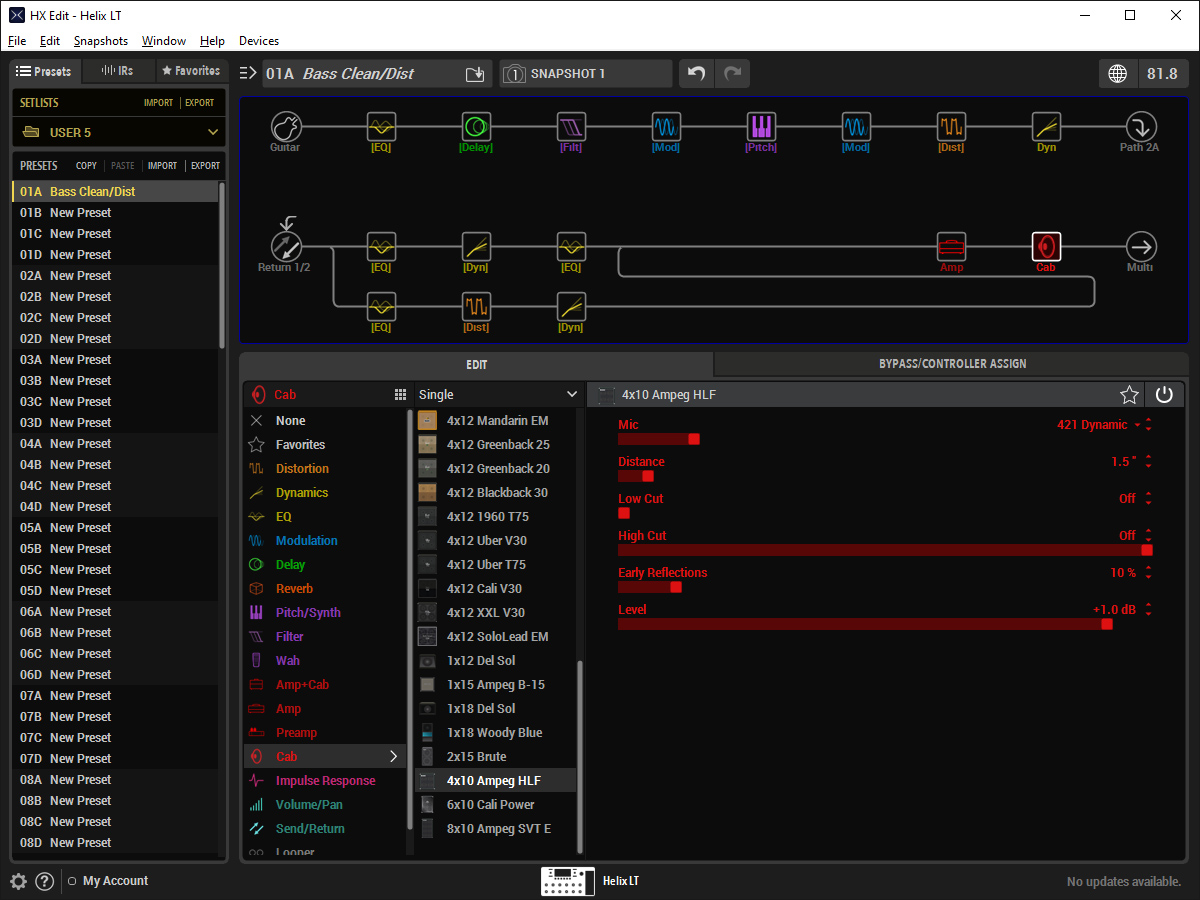
Task: Adjust the Low Cut value stepper
Action: [1148, 499]
